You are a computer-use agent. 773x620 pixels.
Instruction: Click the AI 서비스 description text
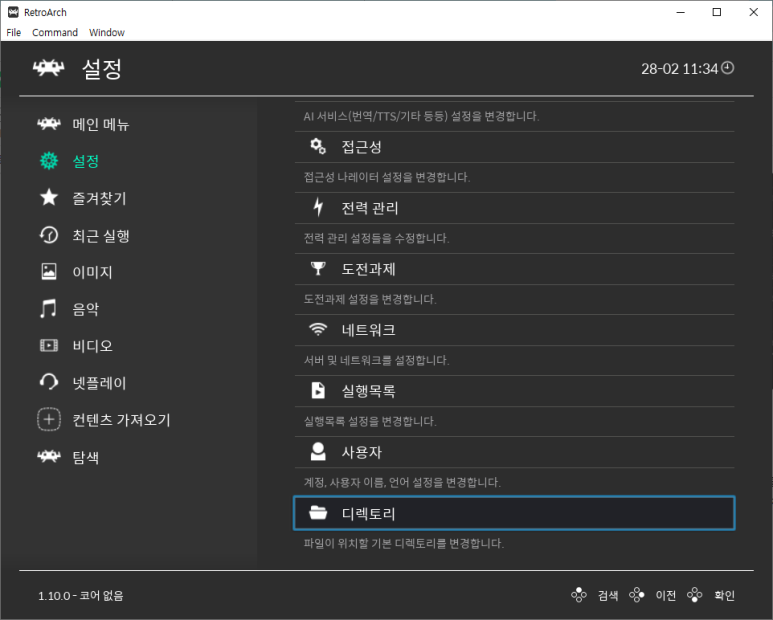(x=422, y=116)
